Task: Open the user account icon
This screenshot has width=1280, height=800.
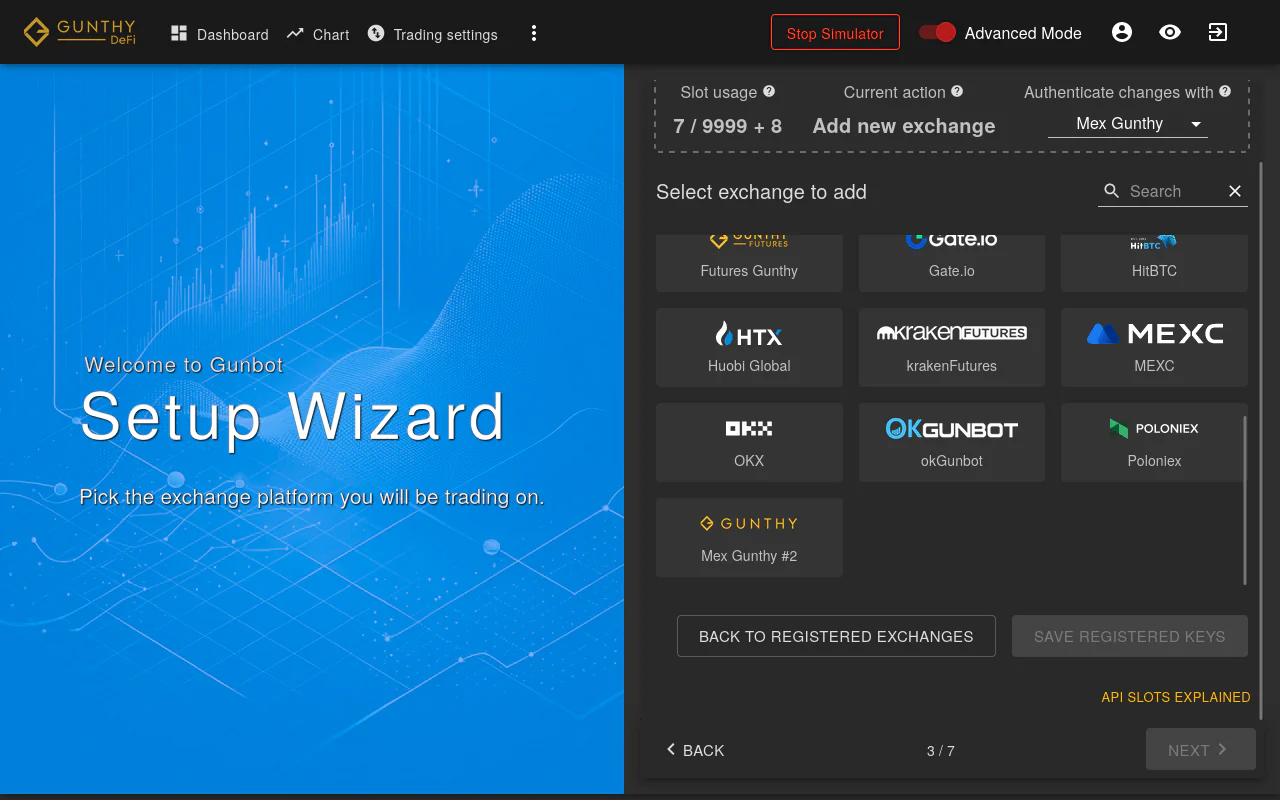Action: pos(1122,32)
